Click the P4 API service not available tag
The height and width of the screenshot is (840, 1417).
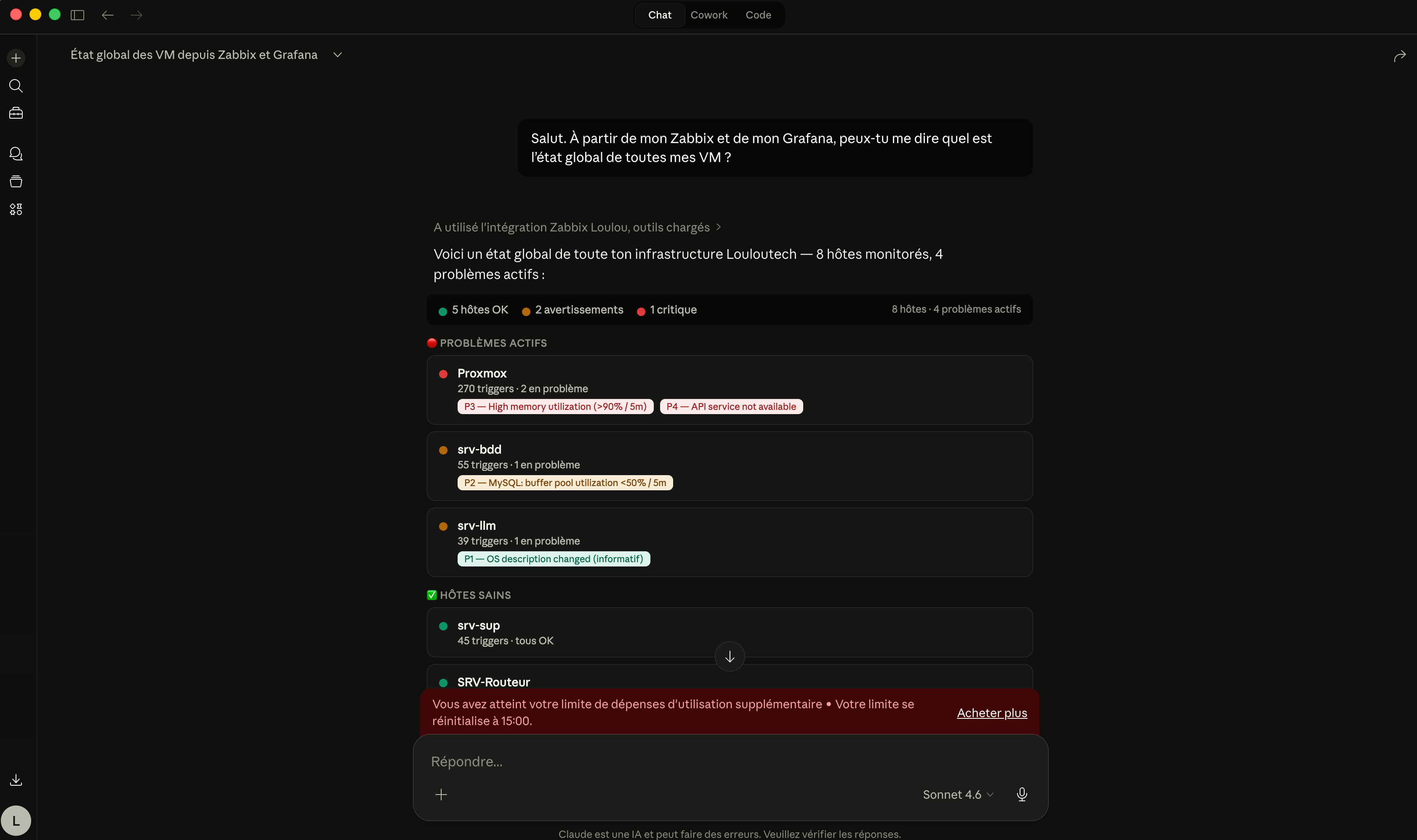[731, 407]
